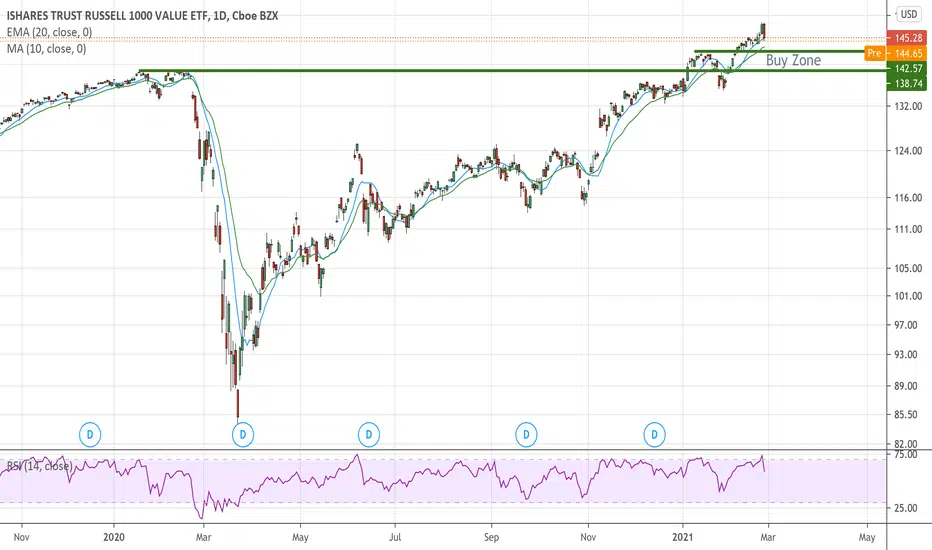Click the 93.00 price axis label

click(x=908, y=355)
